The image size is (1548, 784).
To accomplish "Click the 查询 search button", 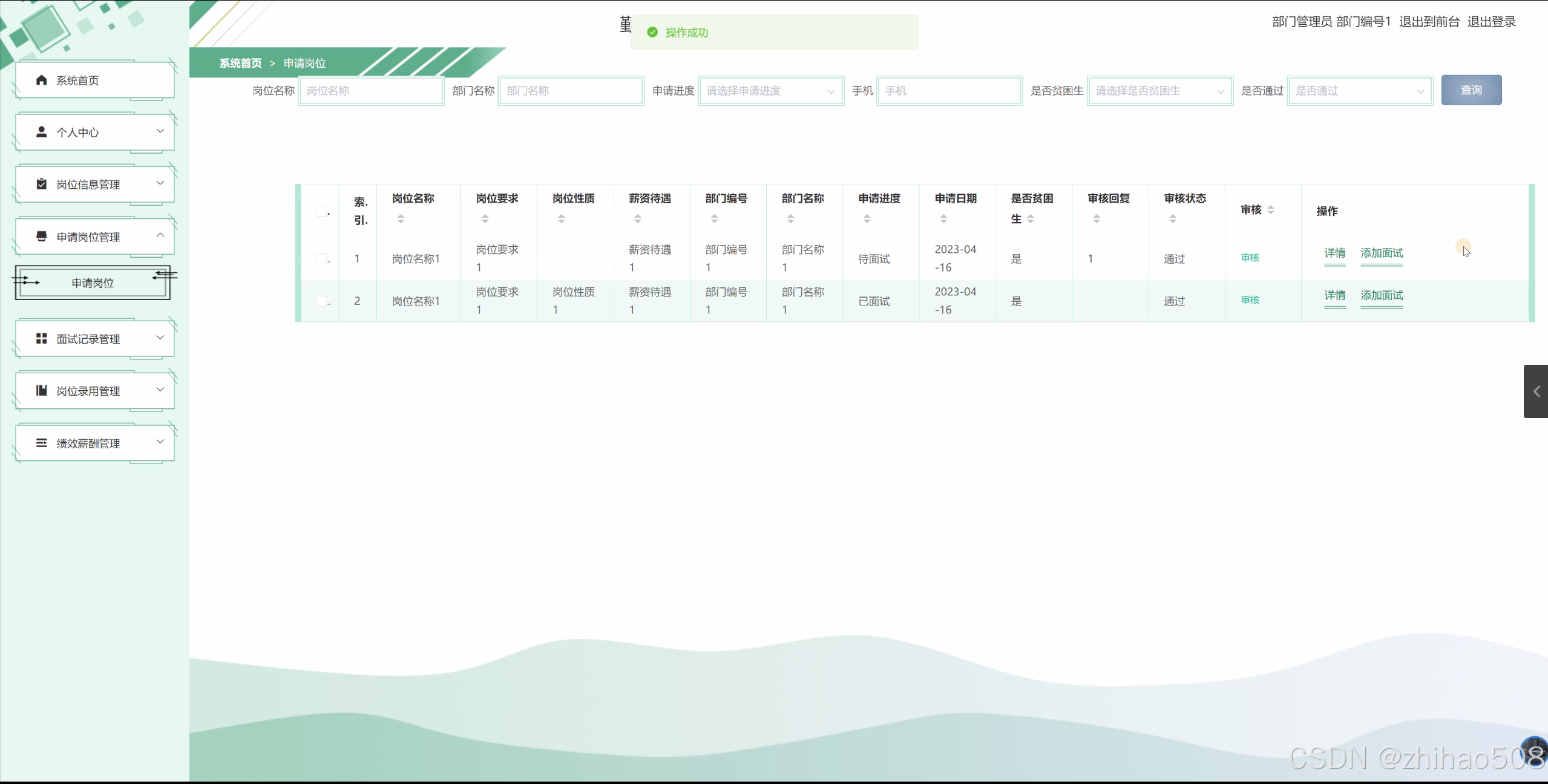I will tap(1471, 90).
